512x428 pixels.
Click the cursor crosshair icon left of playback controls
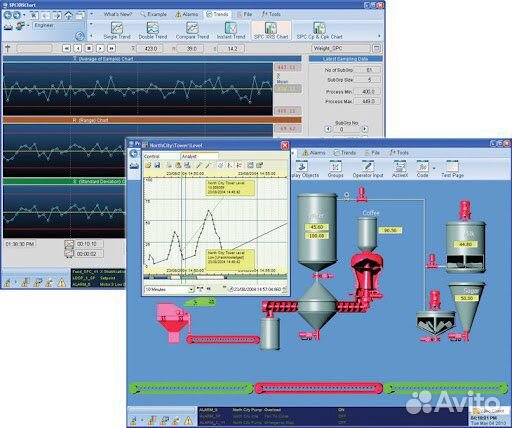(x=8, y=49)
